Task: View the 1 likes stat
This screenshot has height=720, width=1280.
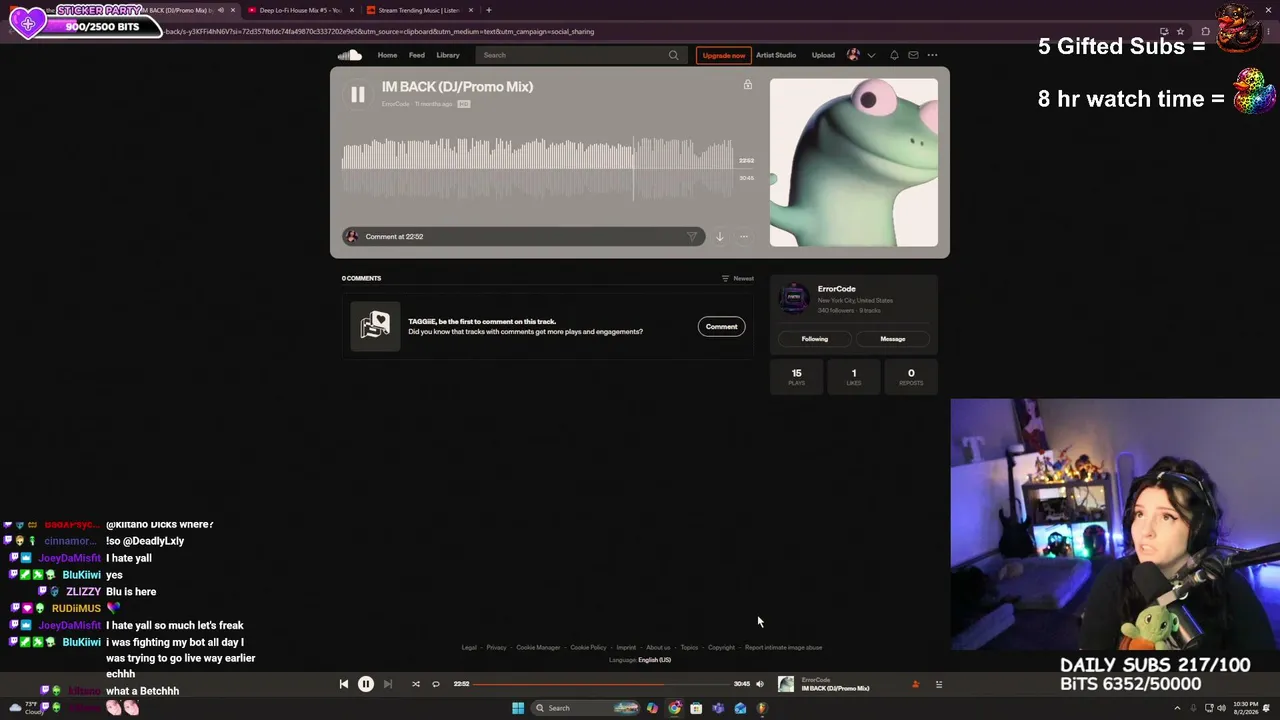Action: coord(854,376)
